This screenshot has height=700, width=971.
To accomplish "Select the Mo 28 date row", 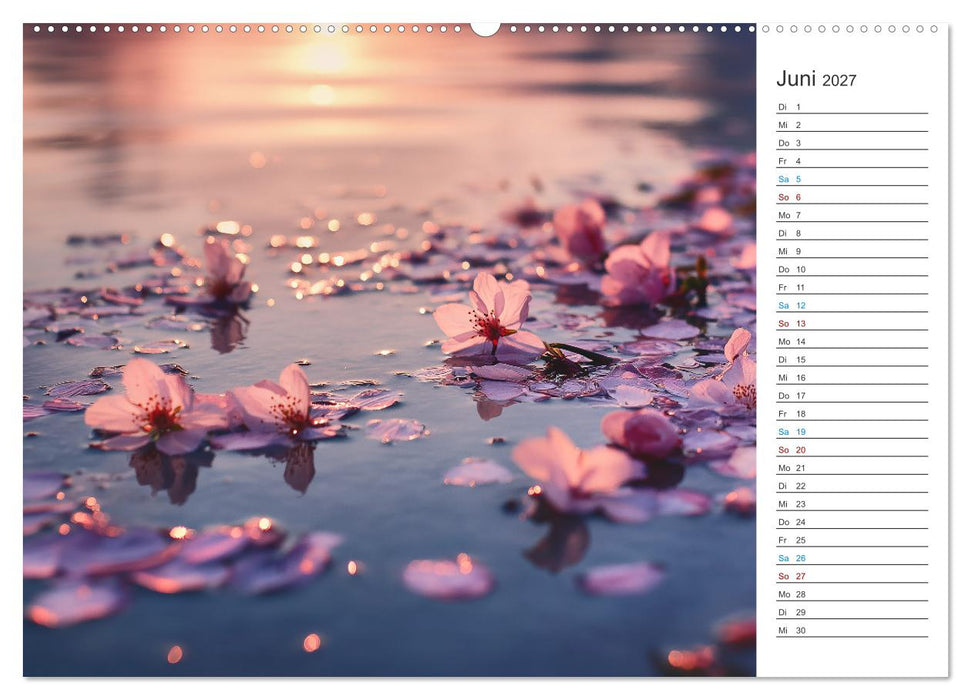I will pos(852,593).
